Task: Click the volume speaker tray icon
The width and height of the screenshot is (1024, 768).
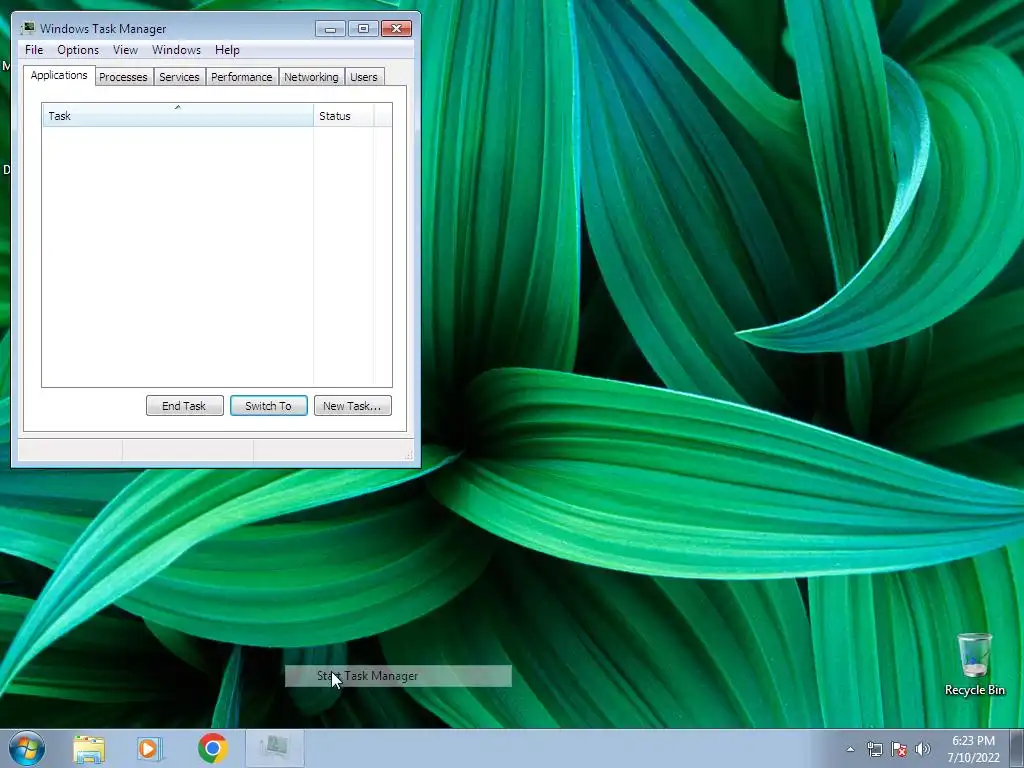Action: [923, 749]
